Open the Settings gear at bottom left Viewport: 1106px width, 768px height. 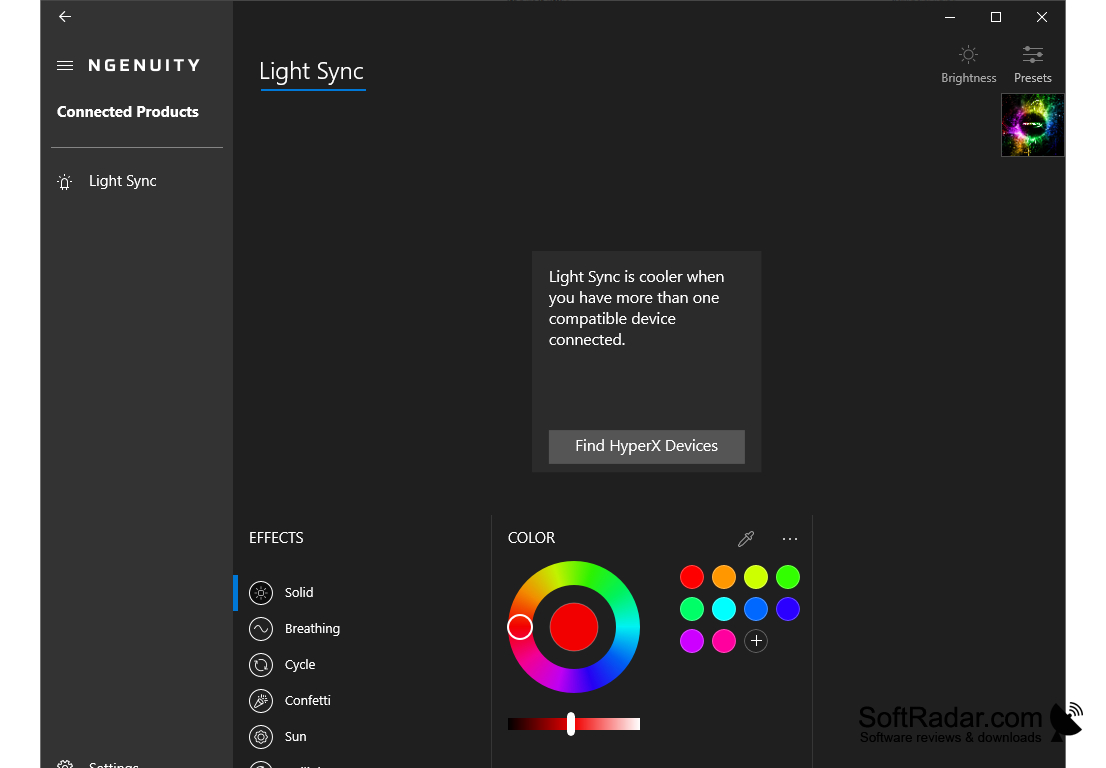(64, 762)
